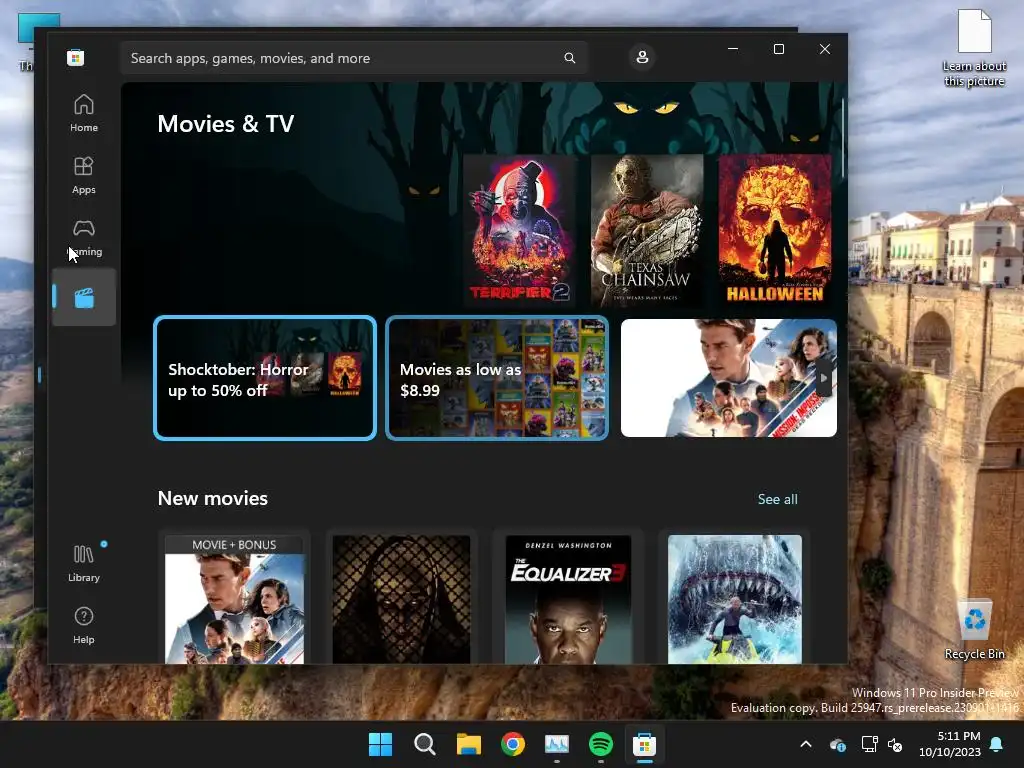This screenshot has width=1024, height=768.
Task: Click the network display tray icon
Action: click(x=869, y=744)
